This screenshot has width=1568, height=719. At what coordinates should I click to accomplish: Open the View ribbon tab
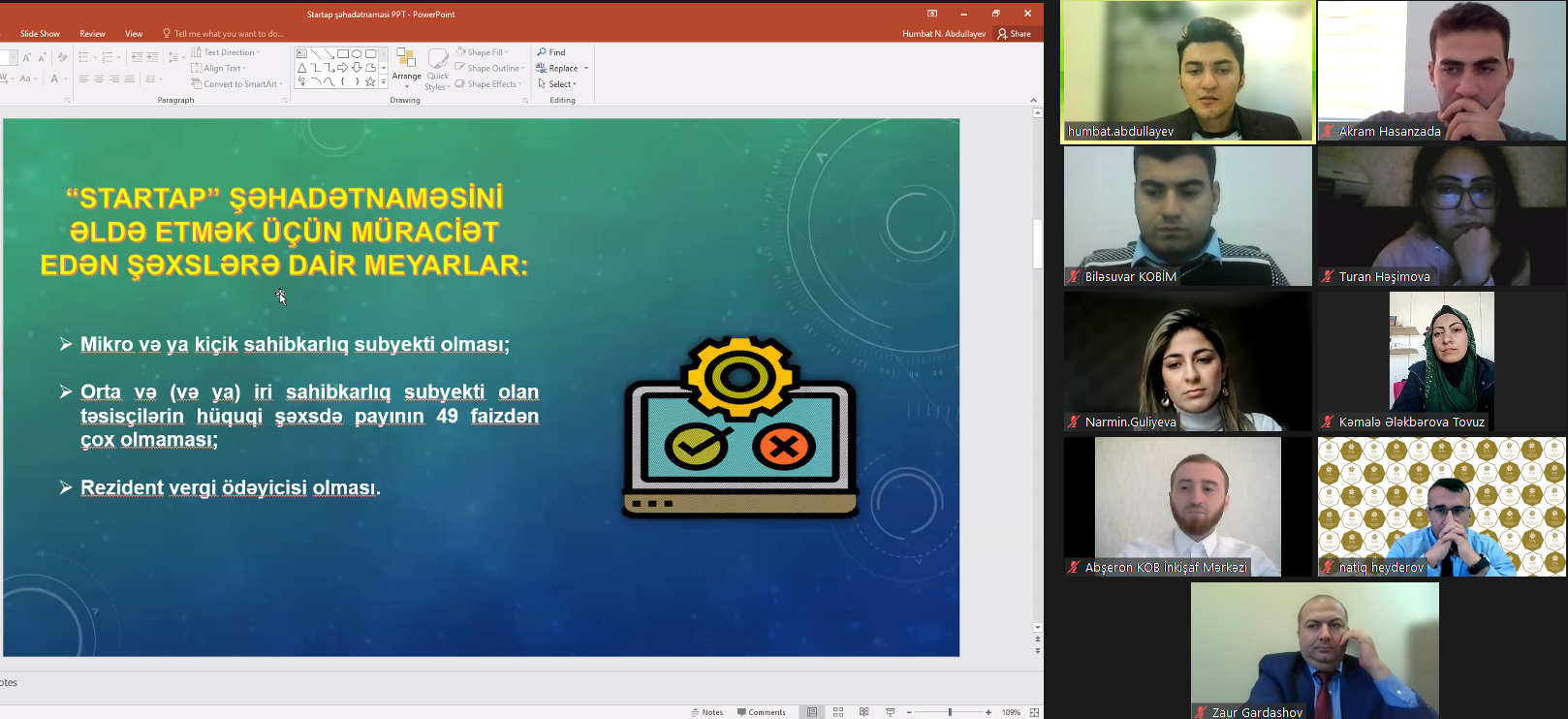[x=134, y=34]
